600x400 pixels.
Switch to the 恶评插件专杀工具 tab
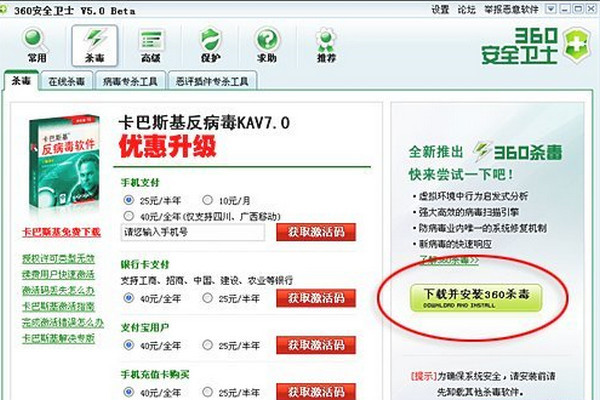click(212, 81)
